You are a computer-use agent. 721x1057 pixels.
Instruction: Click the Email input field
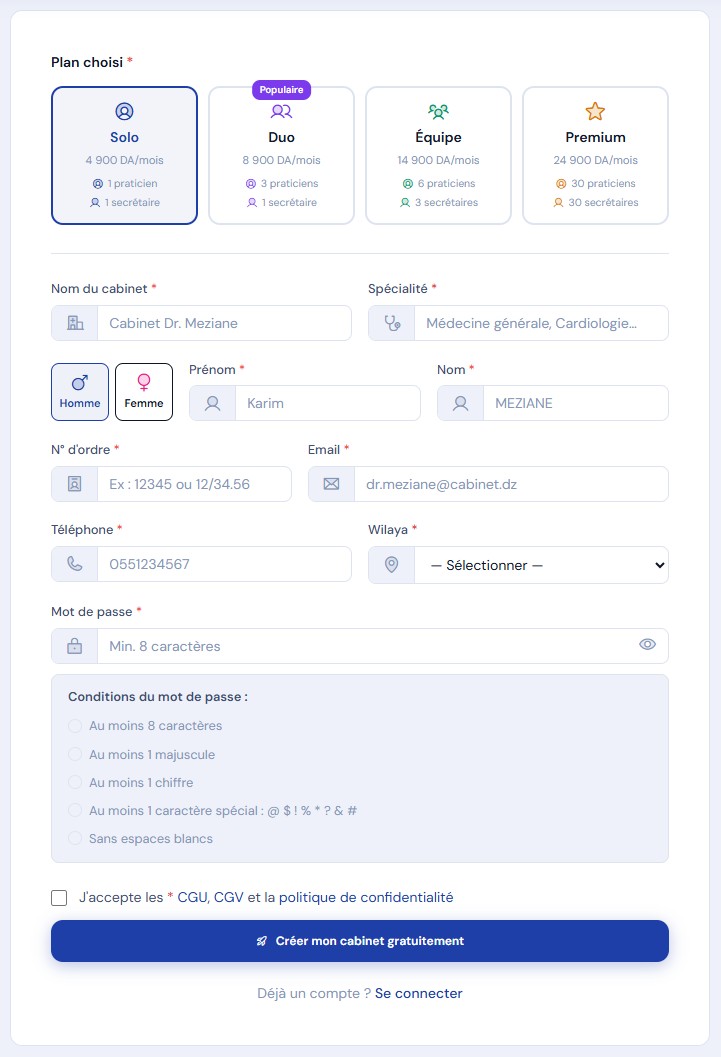[x=511, y=484]
